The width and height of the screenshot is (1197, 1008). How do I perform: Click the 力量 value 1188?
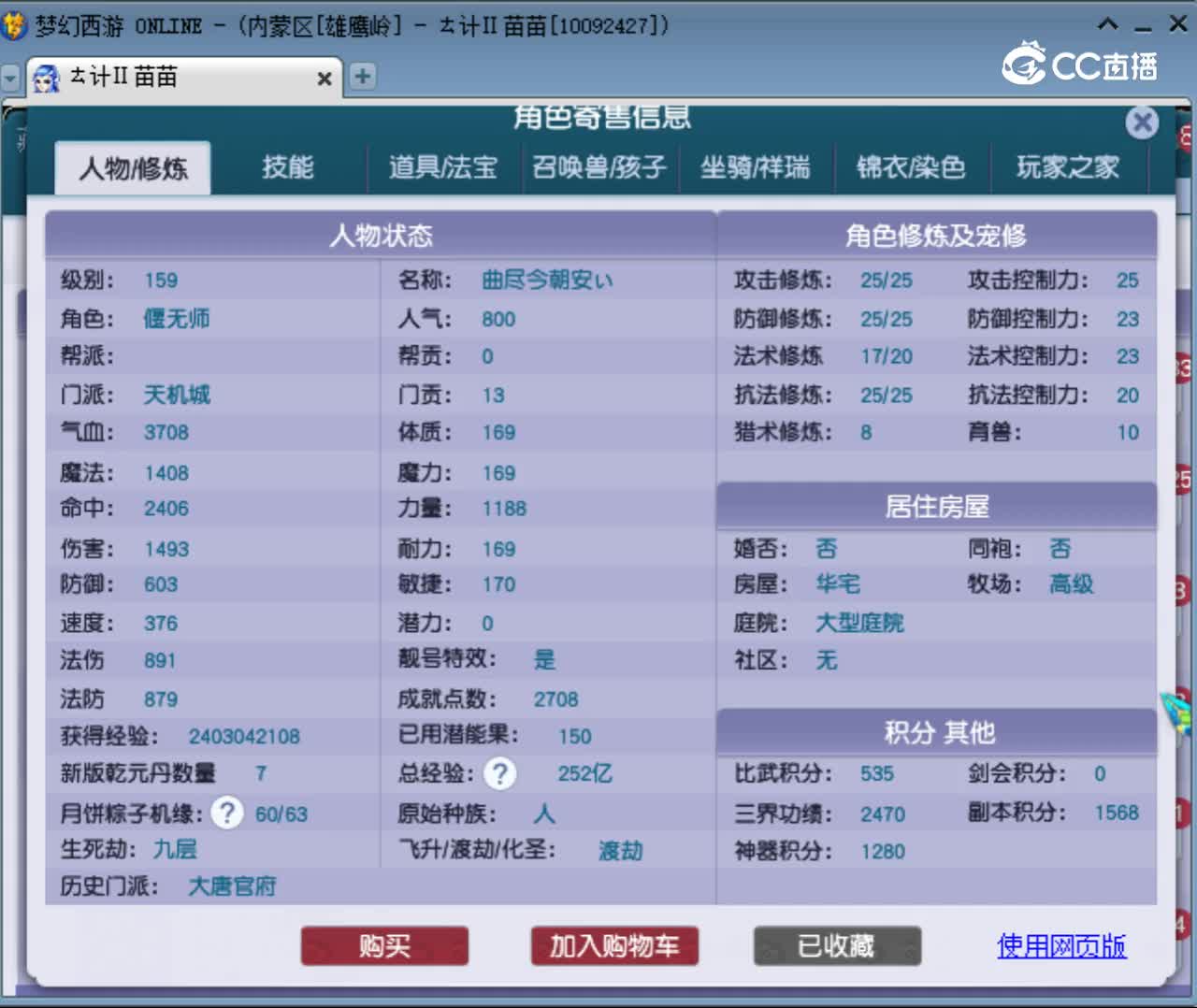[x=504, y=509]
